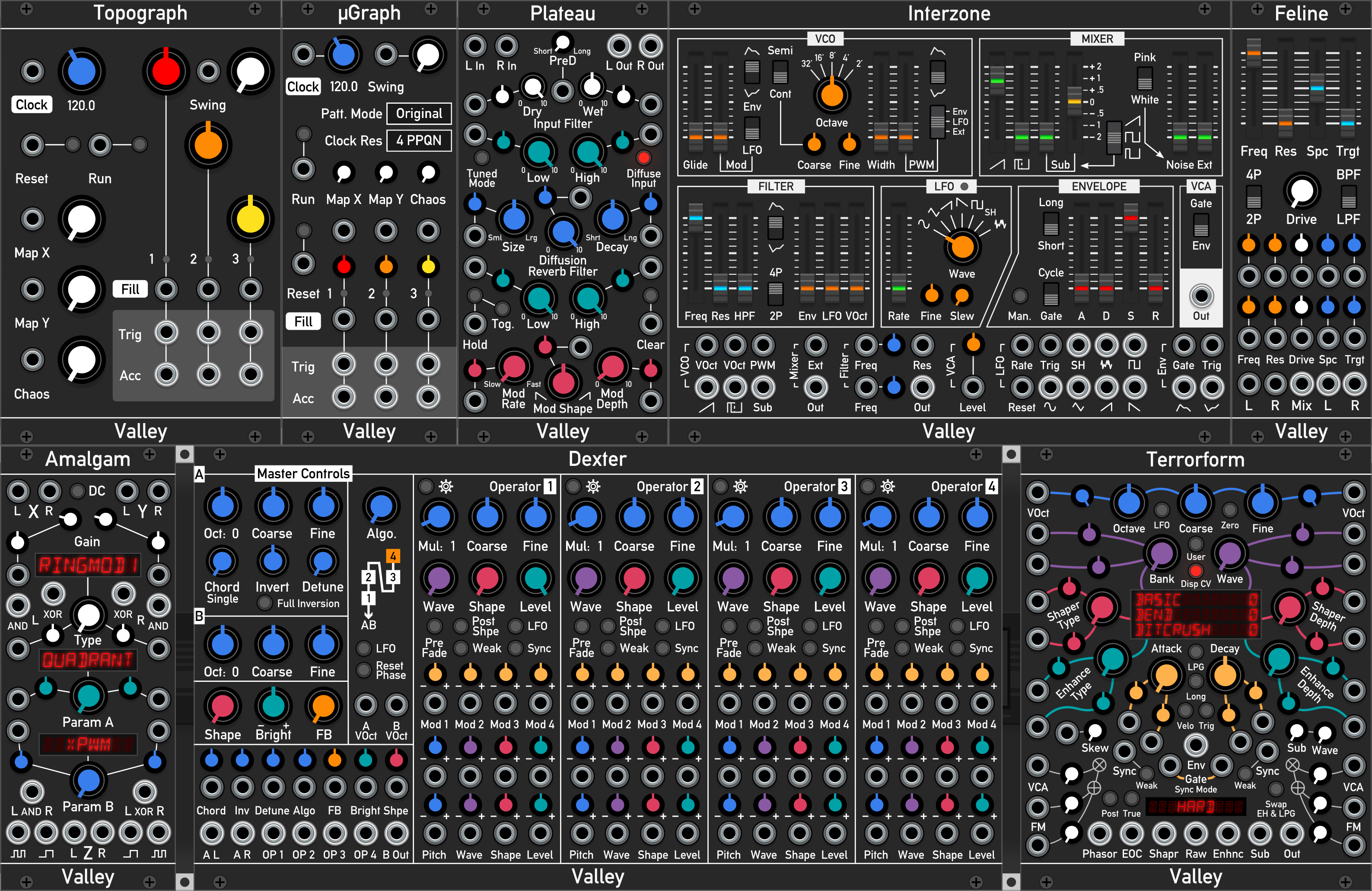Click the Amalgam Type knob
1372x891 pixels.
pyautogui.click(x=88, y=614)
